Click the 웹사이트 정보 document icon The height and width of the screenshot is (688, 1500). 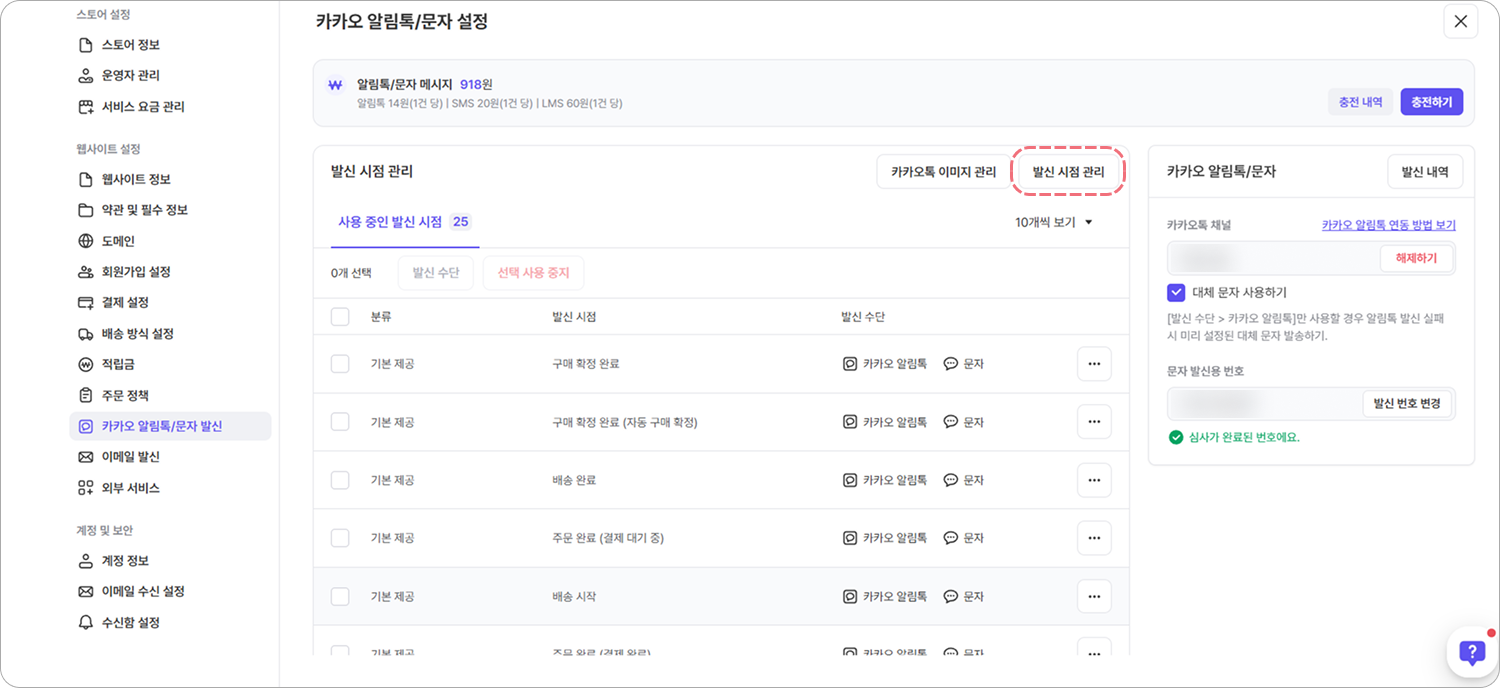(85, 179)
